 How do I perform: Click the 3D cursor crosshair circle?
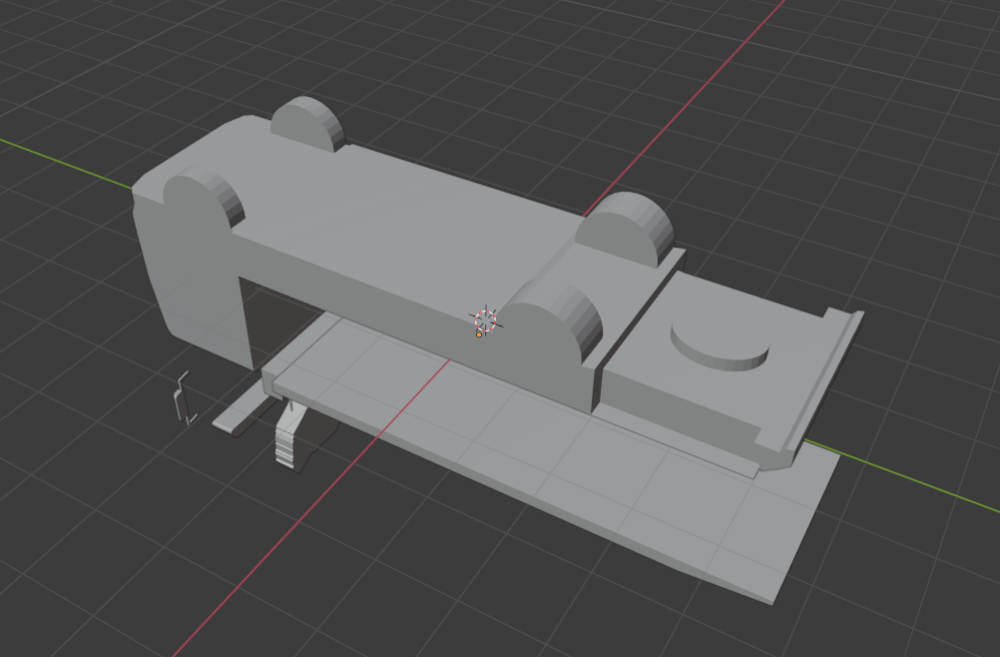485,319
